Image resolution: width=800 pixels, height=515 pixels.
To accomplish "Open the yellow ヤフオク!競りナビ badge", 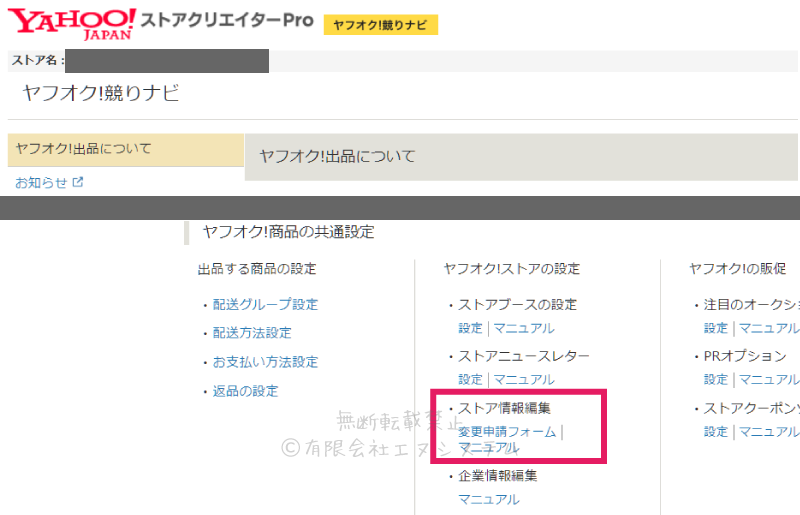I will (381, 24).
